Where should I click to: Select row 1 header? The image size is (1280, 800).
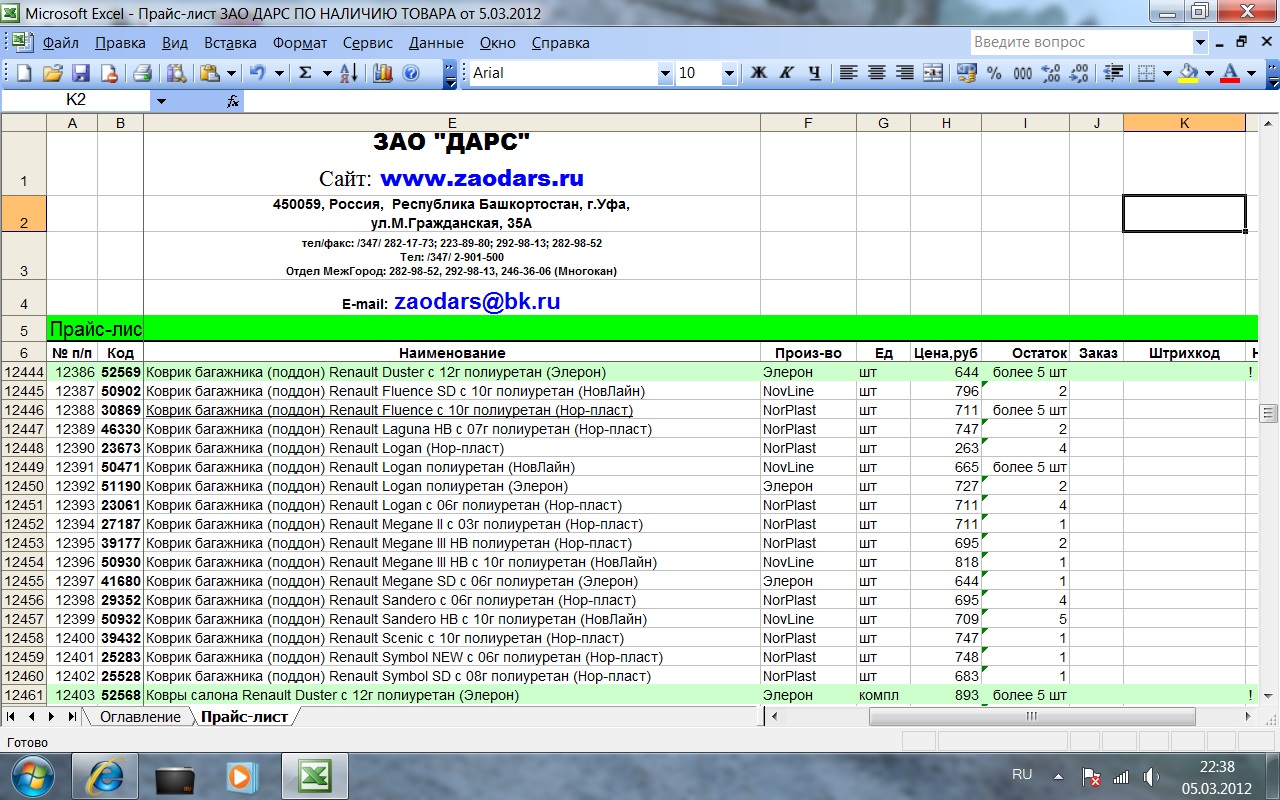(x=23, y=164)
